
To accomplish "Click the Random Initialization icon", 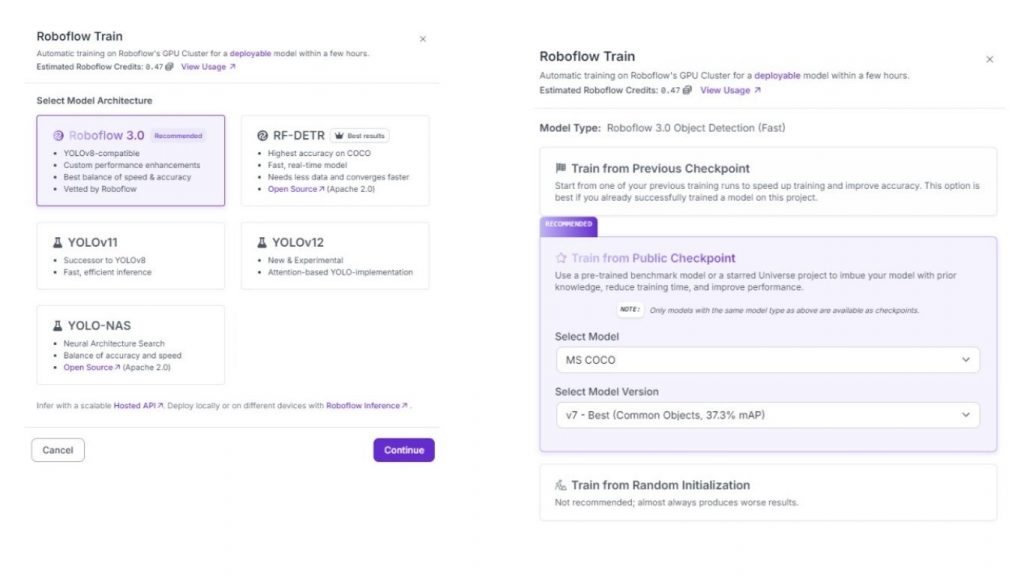I will (x=561, y=485).
